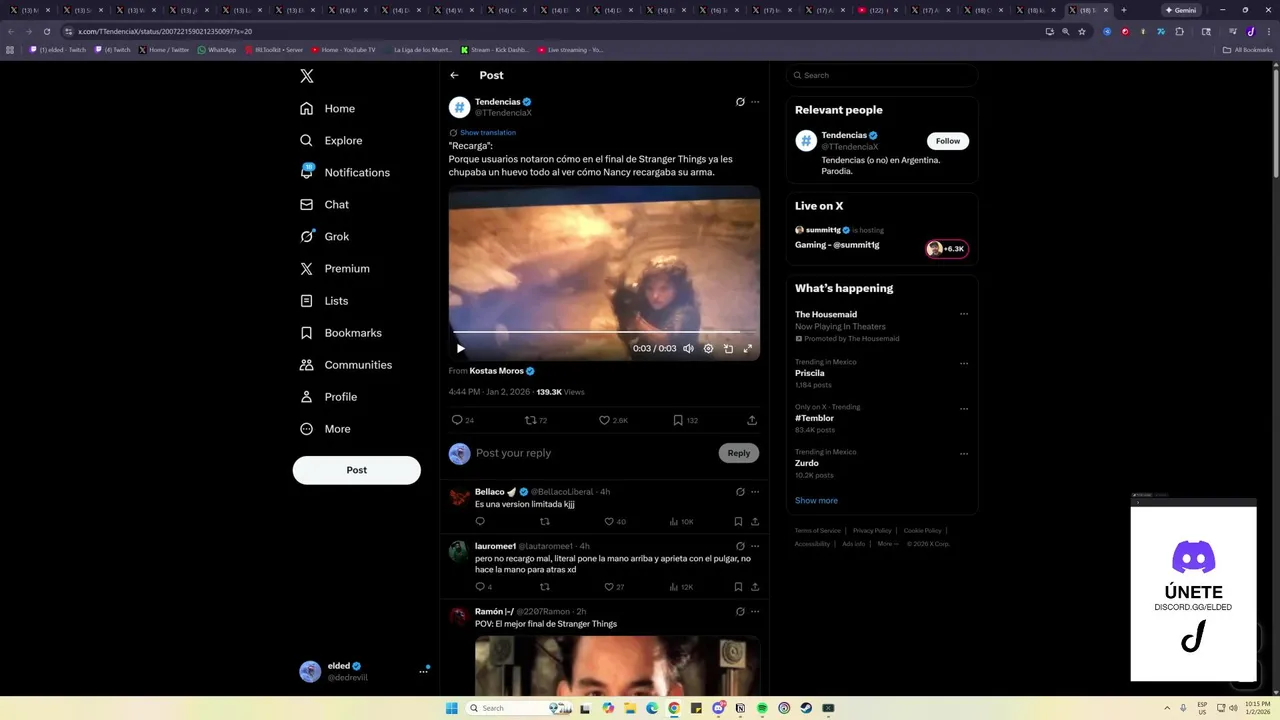
Task: Open Chat in the sidebar
Action: [324, 204]
